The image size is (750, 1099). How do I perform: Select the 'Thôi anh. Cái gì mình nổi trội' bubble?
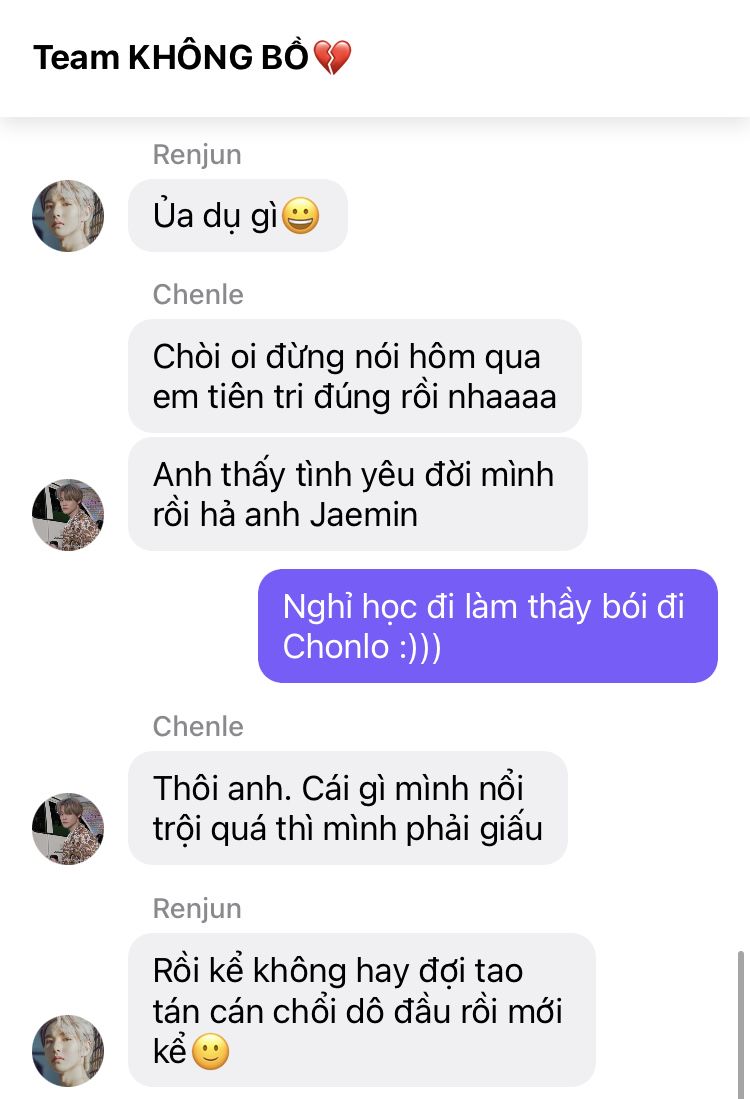coord(348,808)
